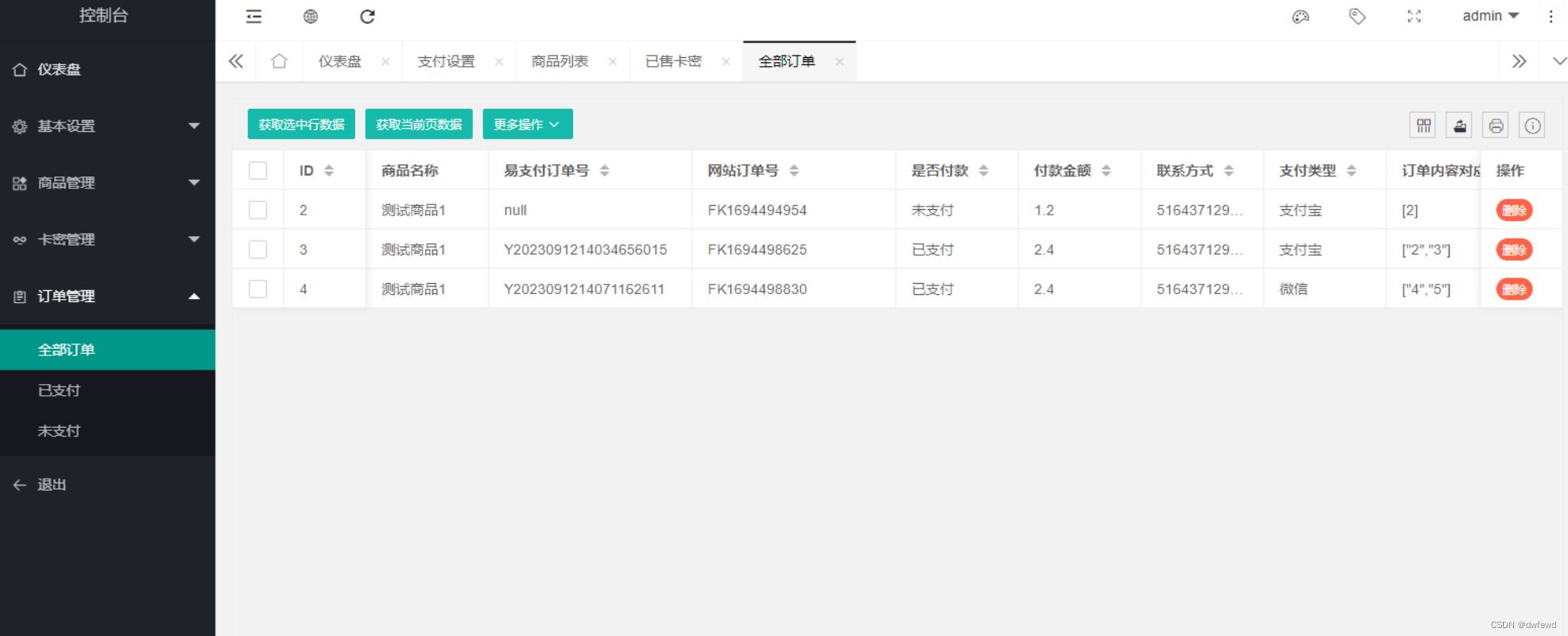Click the refresh icon in the header

[367, 17]
